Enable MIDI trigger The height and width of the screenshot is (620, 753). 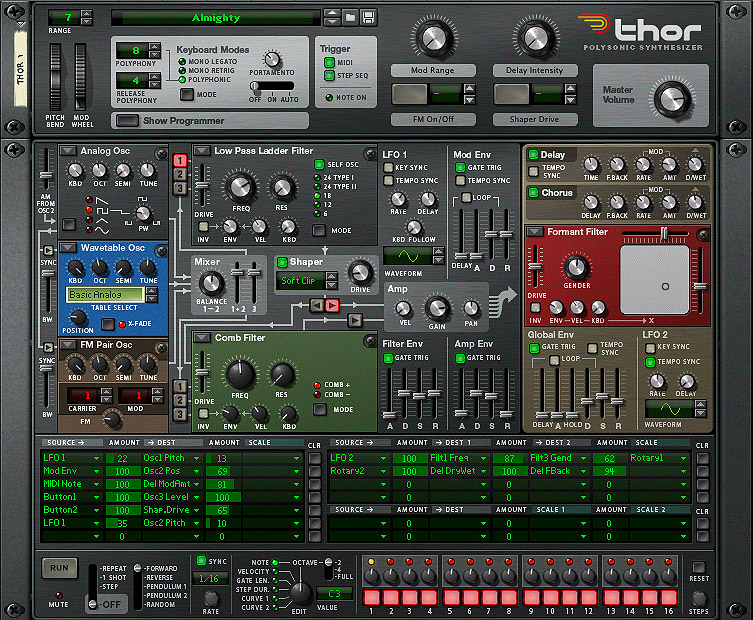point(329,62)
